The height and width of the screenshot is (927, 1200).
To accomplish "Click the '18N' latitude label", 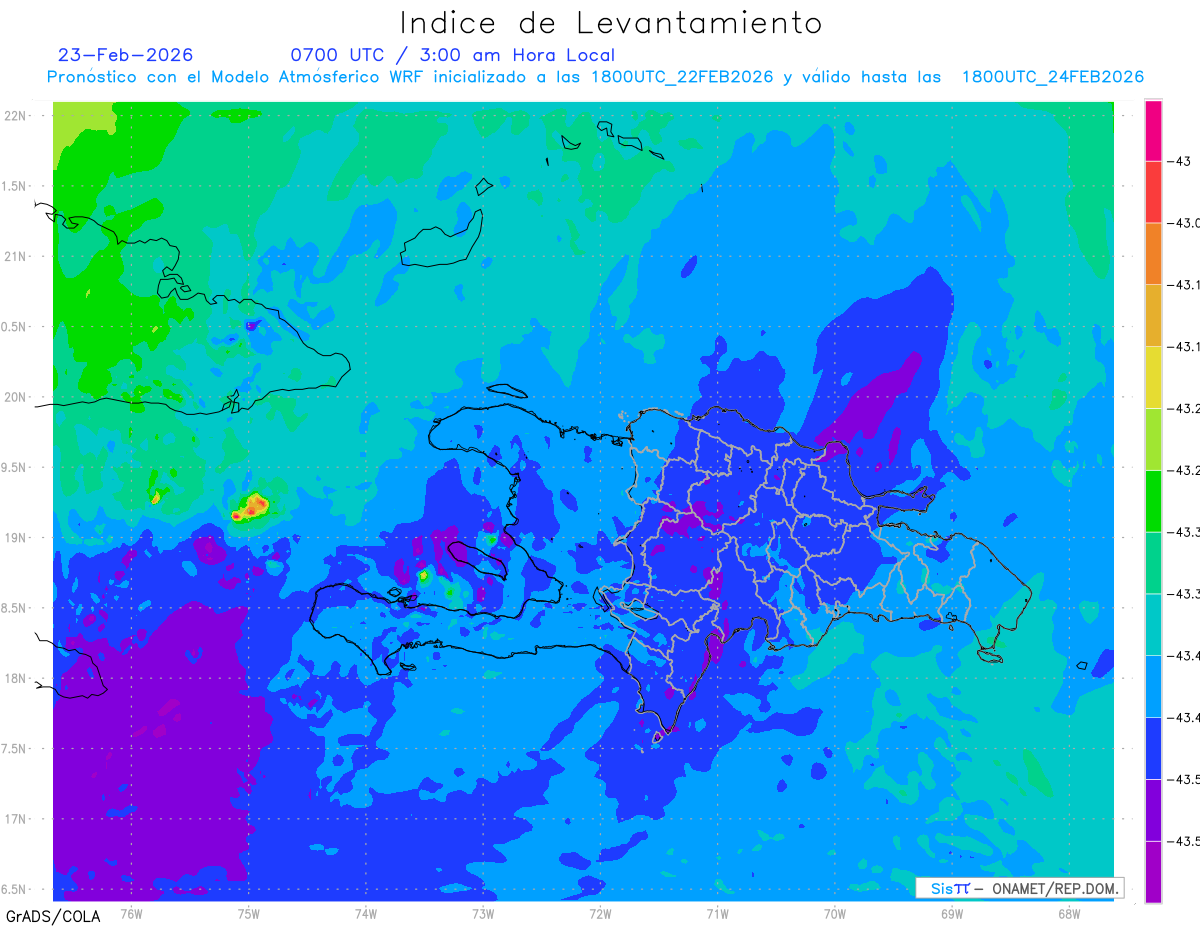I will coord(17,678).
